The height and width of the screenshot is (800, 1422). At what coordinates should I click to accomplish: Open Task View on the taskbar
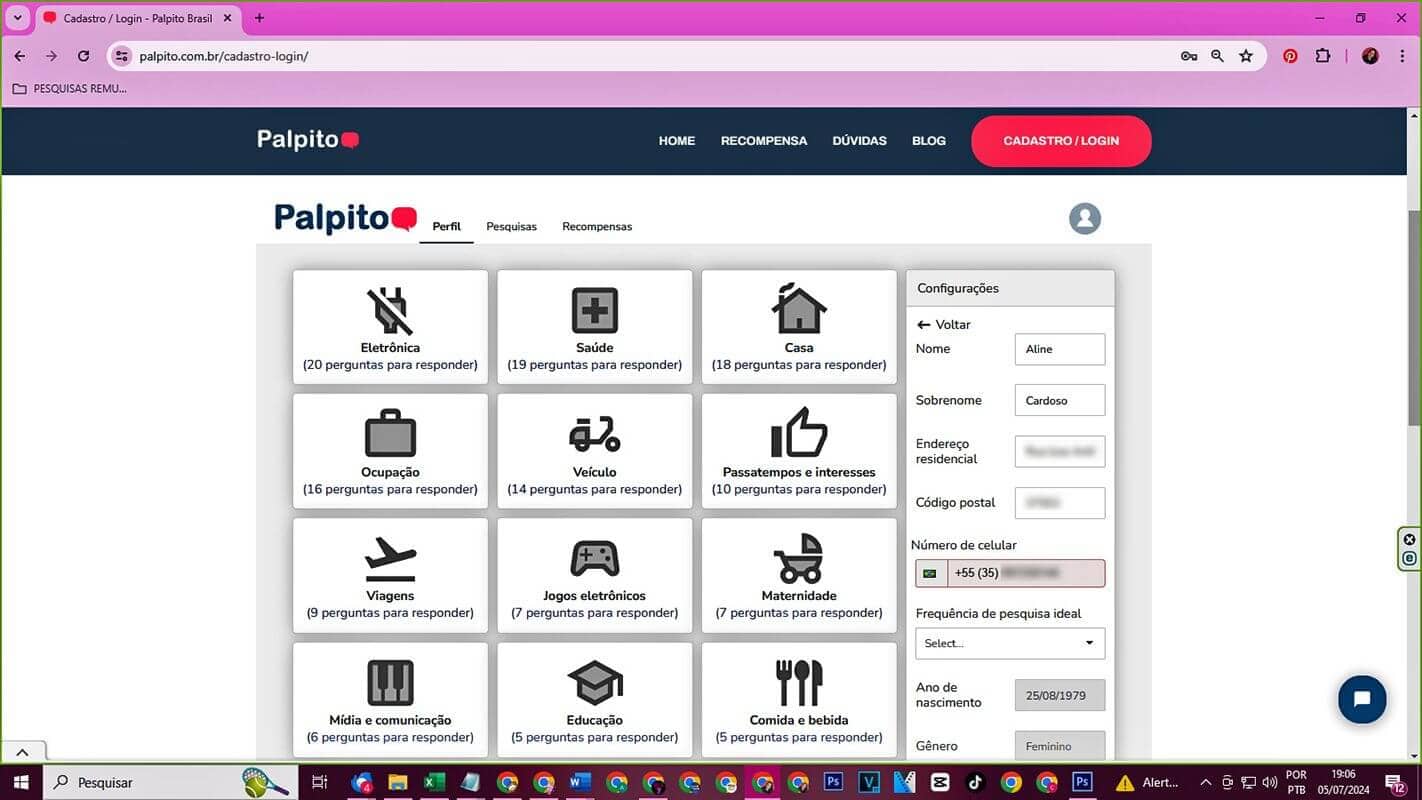click(x=320, y=782)
